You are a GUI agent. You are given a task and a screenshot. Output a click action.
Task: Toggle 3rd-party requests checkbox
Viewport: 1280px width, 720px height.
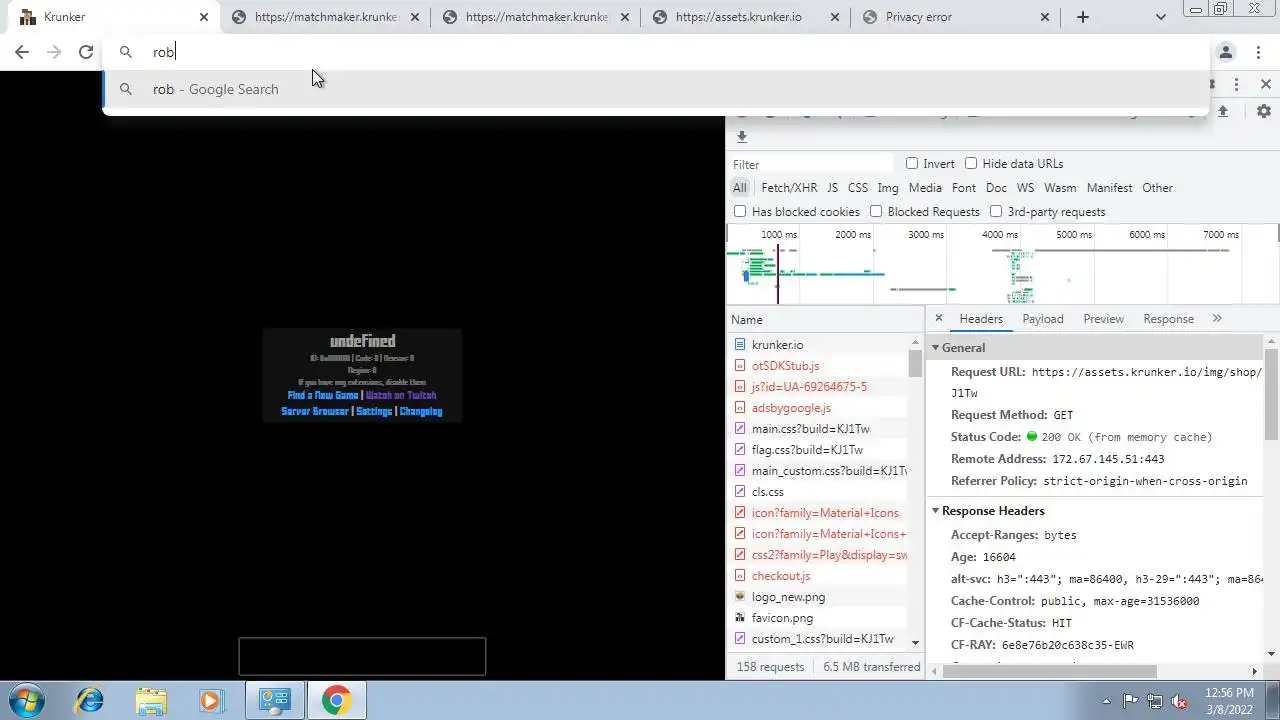996,211
